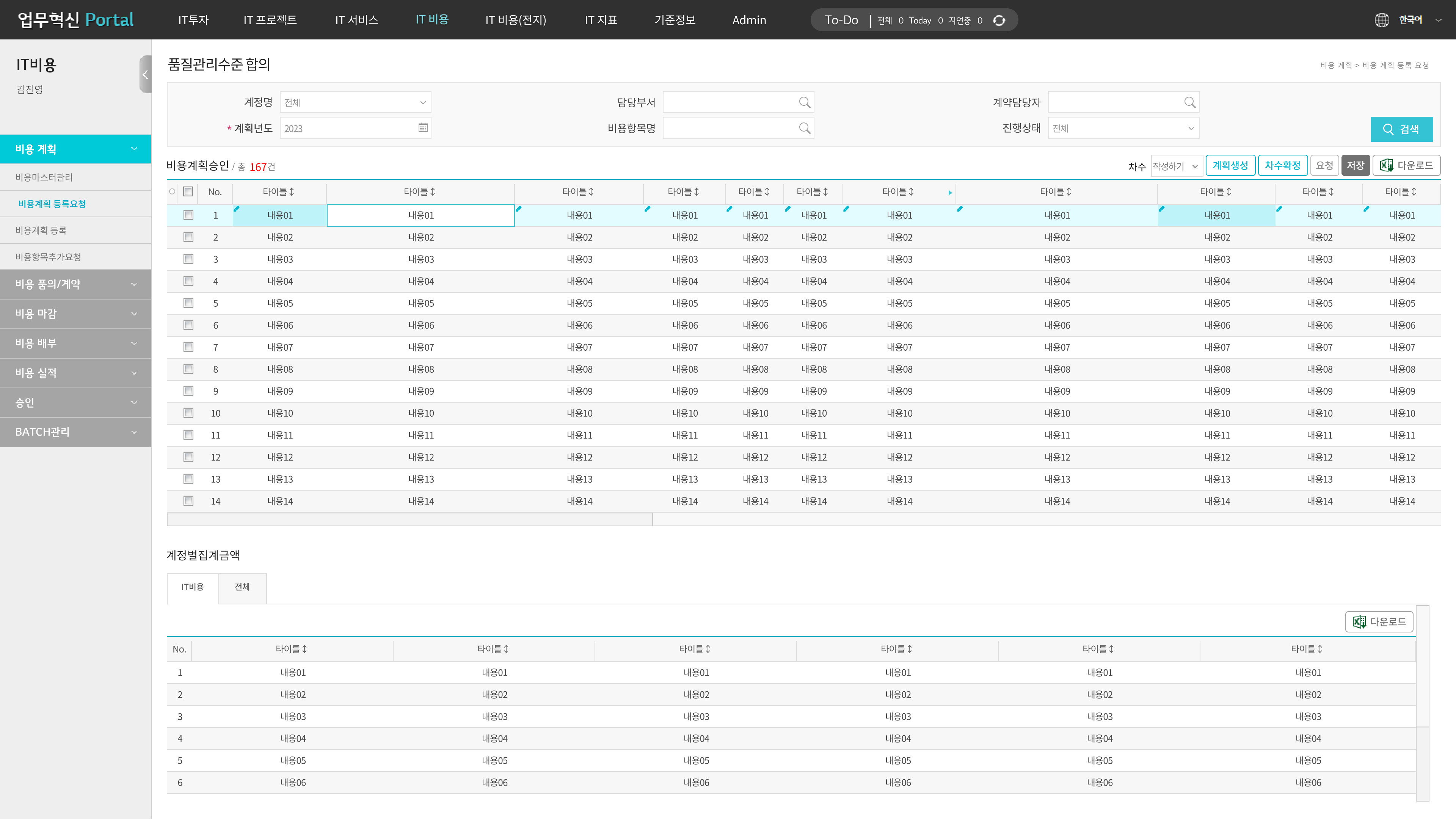Select the radio button in grid header corner
1456x819 pixels.
[172, 191]
